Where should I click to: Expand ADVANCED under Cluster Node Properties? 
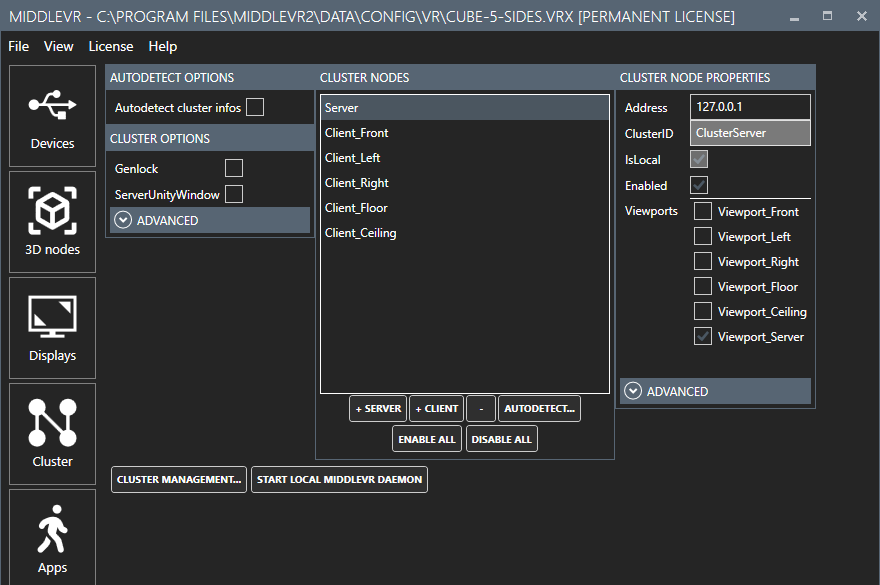coord(716,391)
